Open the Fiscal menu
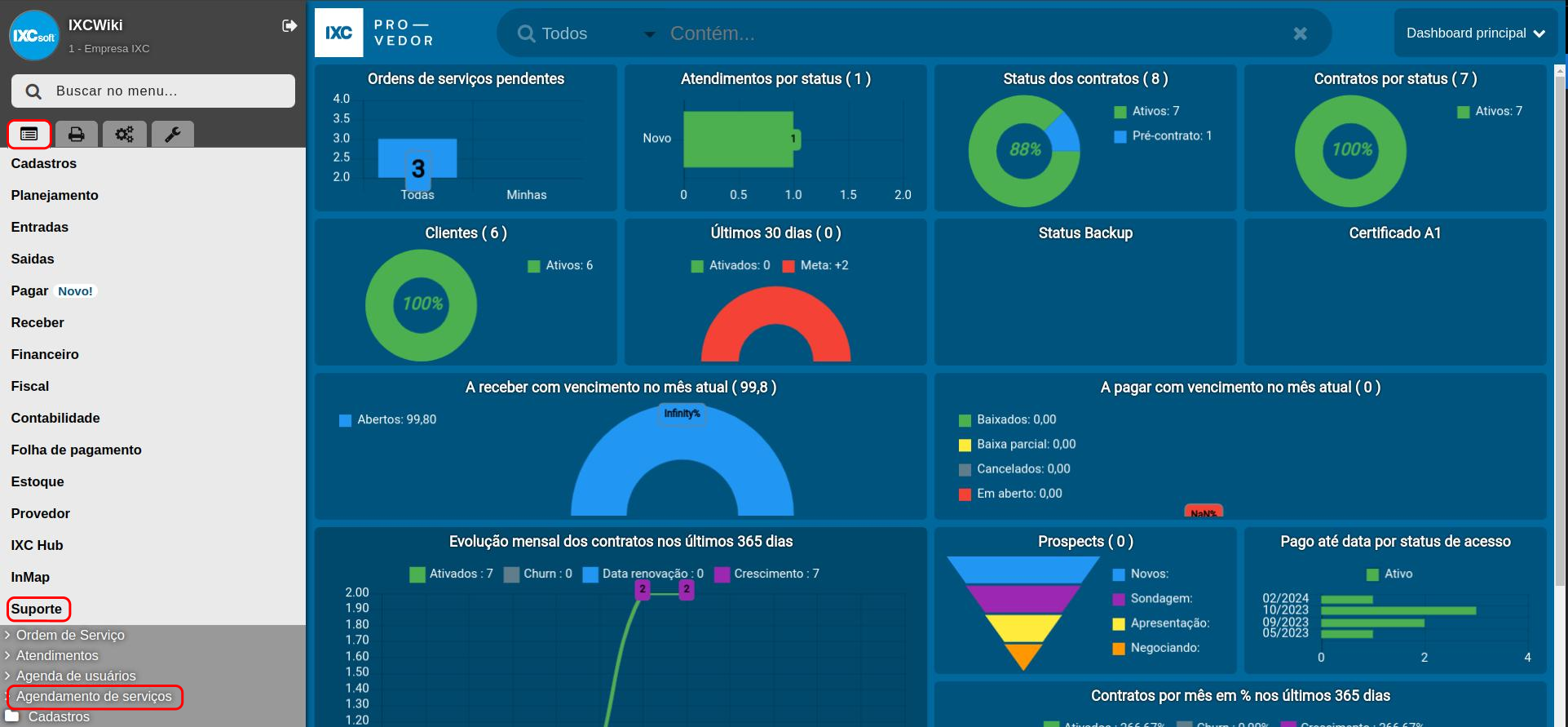 (30, 386)
